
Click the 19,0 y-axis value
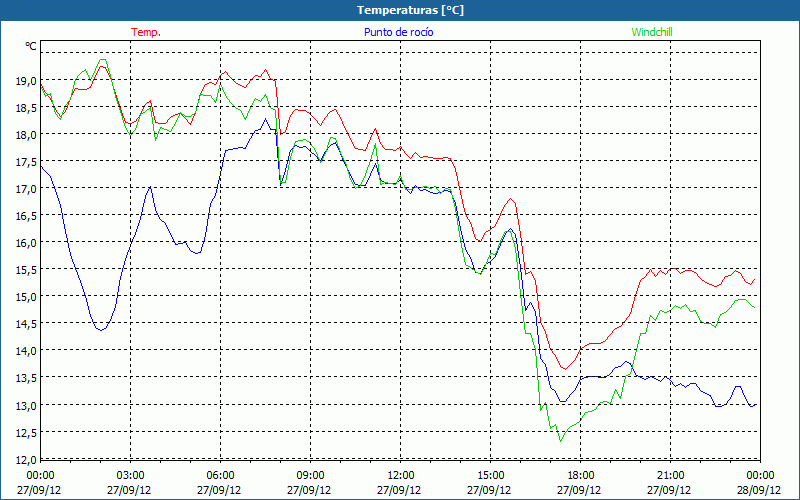point(26,80)
